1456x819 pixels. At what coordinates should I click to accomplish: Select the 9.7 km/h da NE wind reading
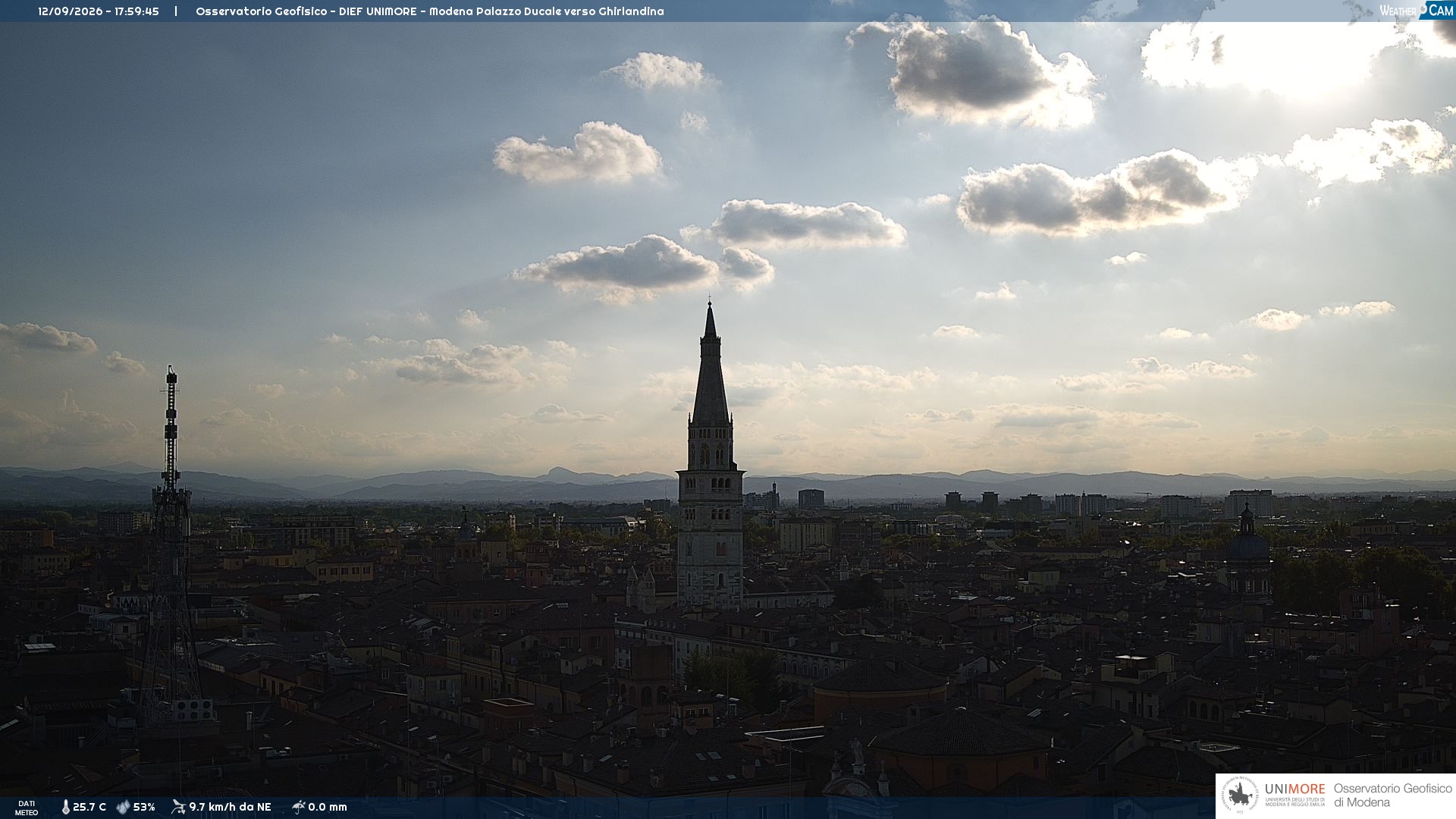point(230,808)
